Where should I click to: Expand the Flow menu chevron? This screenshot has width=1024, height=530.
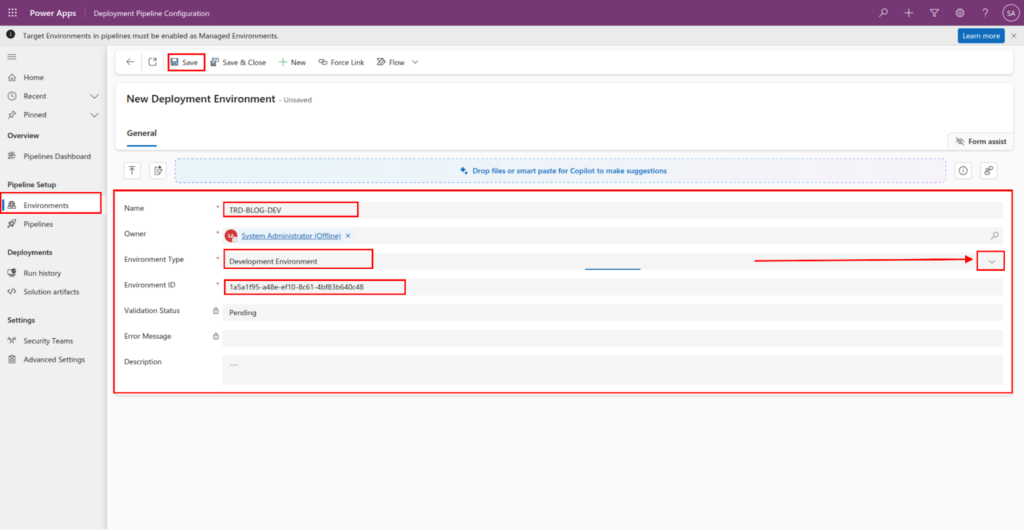point(415,62)
